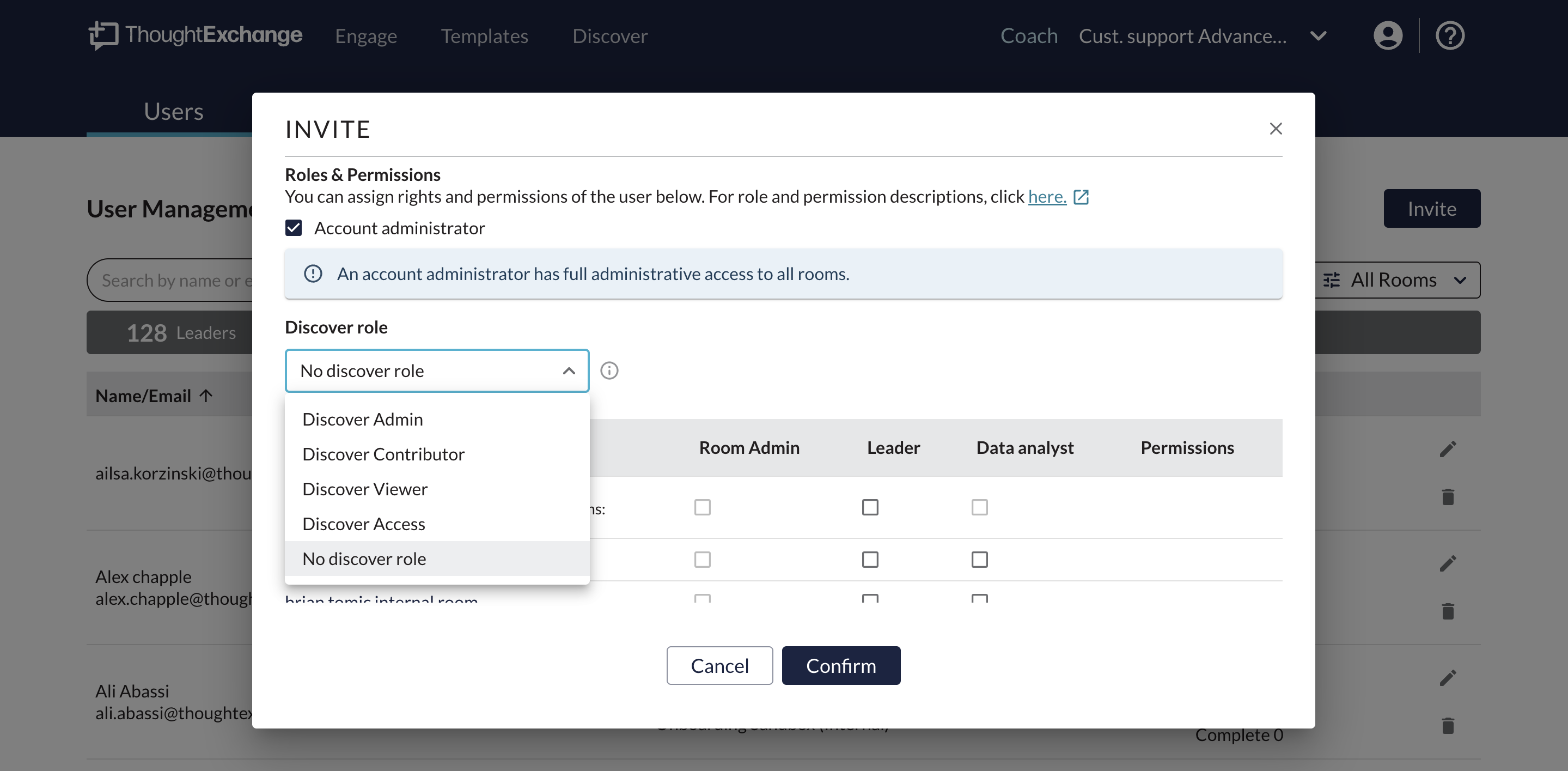This screenshot has width=1568, height=771.
Task: Toggle first row Data analyst checkbox
Action: coord(979,507)
